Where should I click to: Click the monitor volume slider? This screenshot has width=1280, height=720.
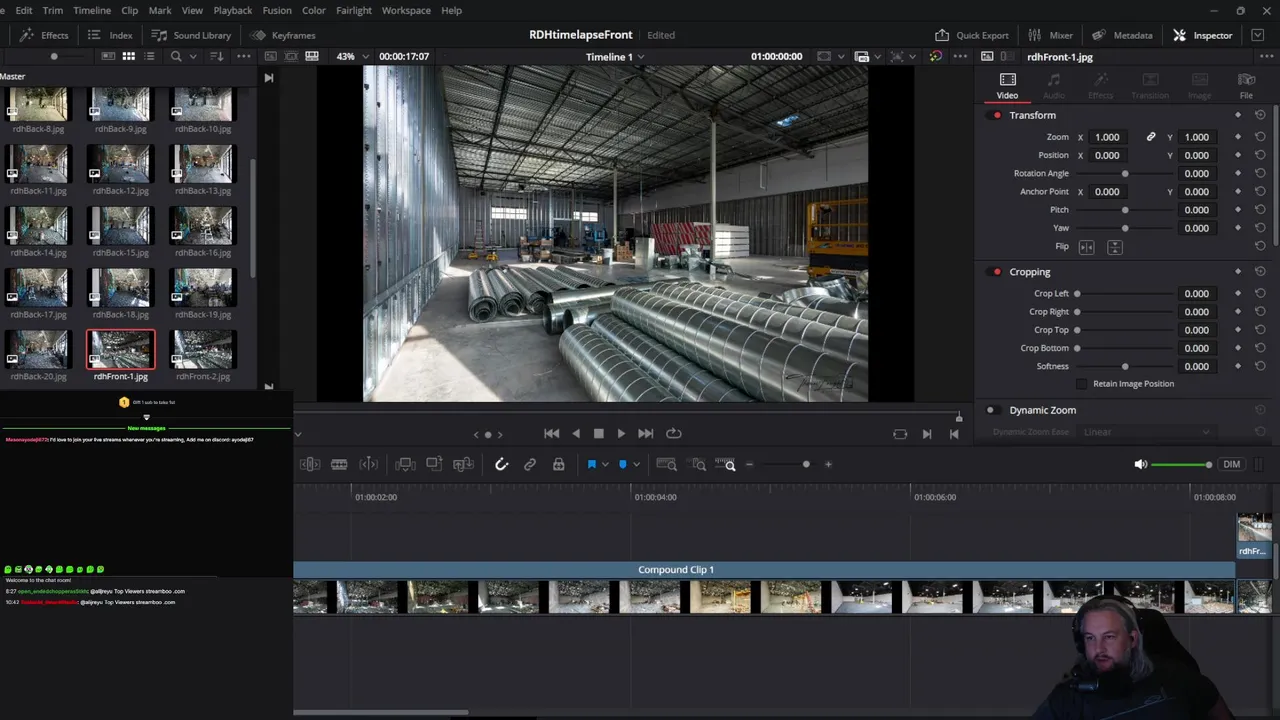point(1180,464)
